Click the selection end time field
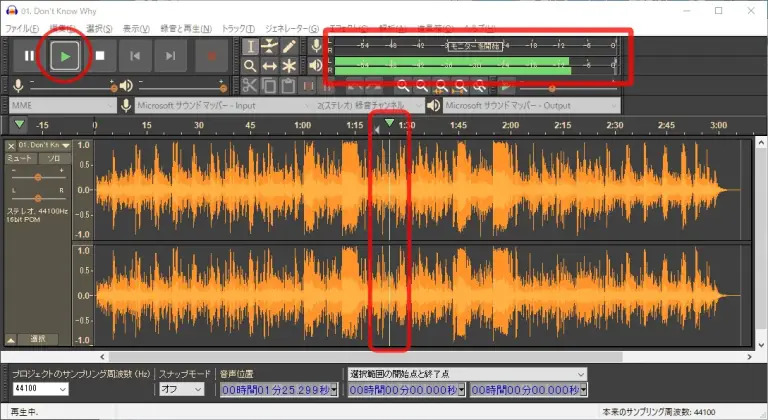Viewport: 768px width, 420px height. pyautogui.click(x=526, y=390)
